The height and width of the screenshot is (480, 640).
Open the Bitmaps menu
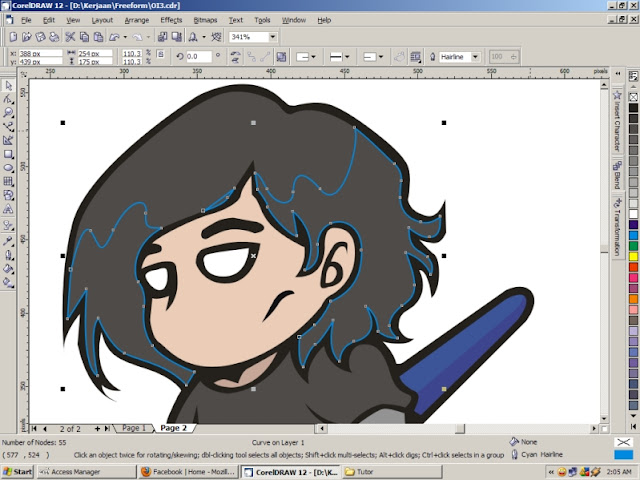point(205,20)
